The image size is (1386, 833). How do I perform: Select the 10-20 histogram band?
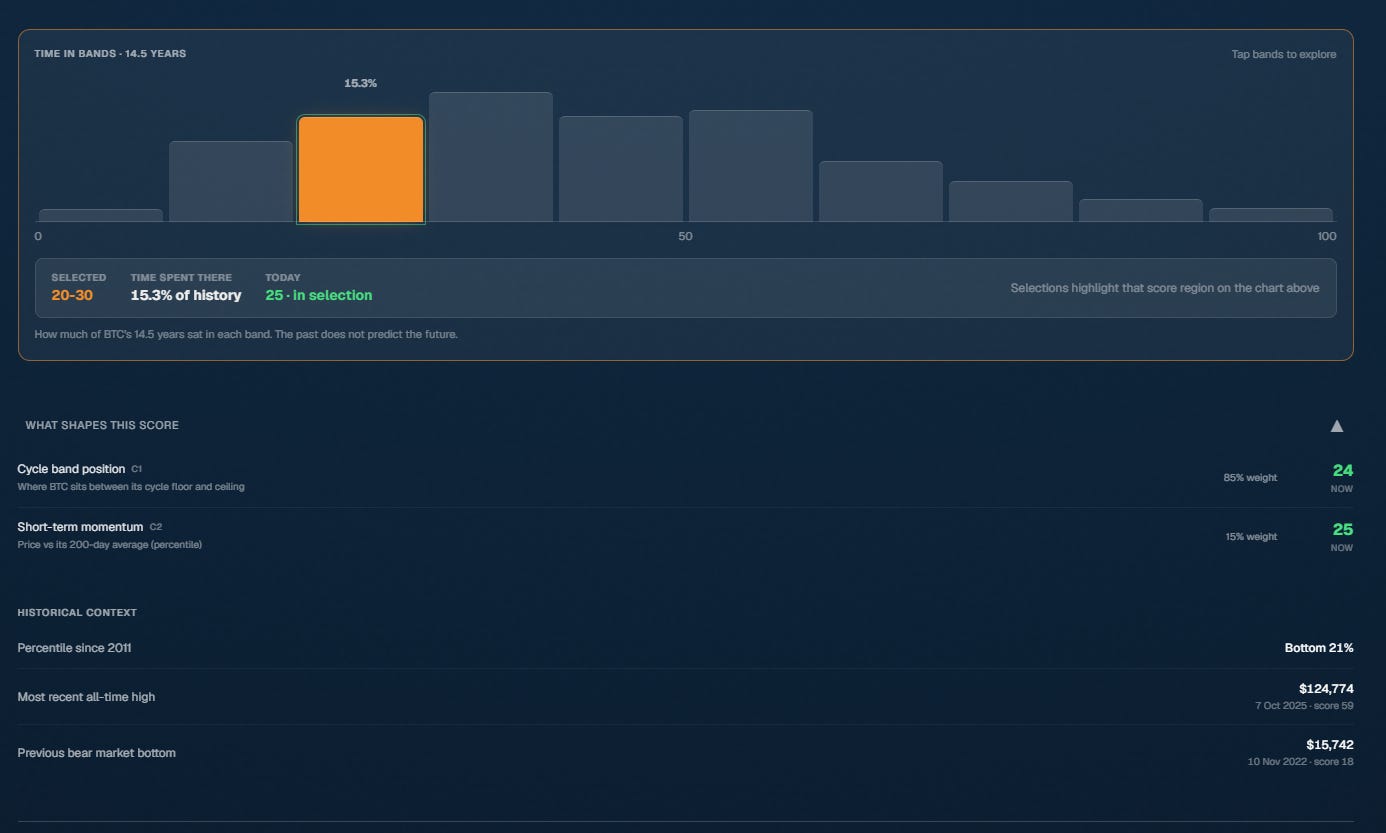(231, 181)
